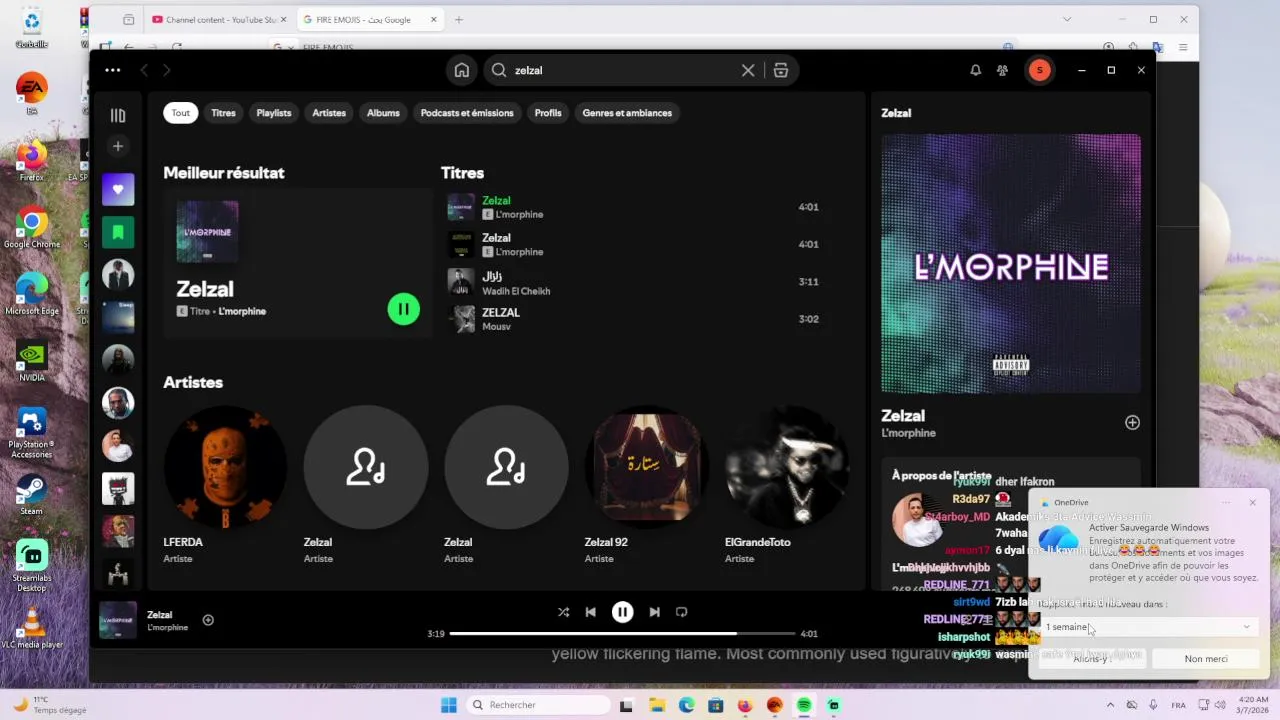The width and height of the screenshot is (1280, 720).
Task: Open L'morphine link in the now-playing bar
Action: pos(167,628)
